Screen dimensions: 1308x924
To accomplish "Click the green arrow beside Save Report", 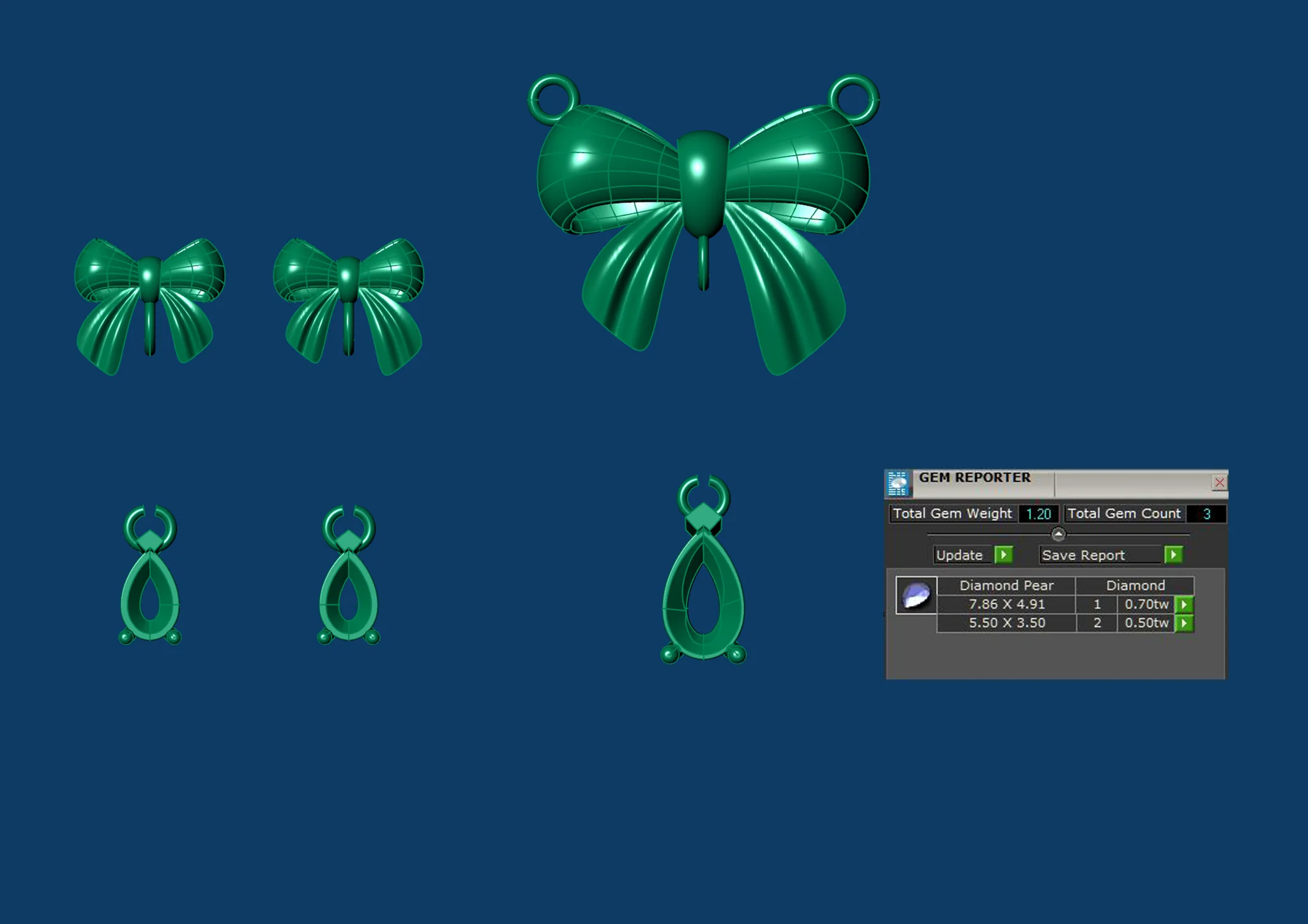I will [x=1174, y=554].
